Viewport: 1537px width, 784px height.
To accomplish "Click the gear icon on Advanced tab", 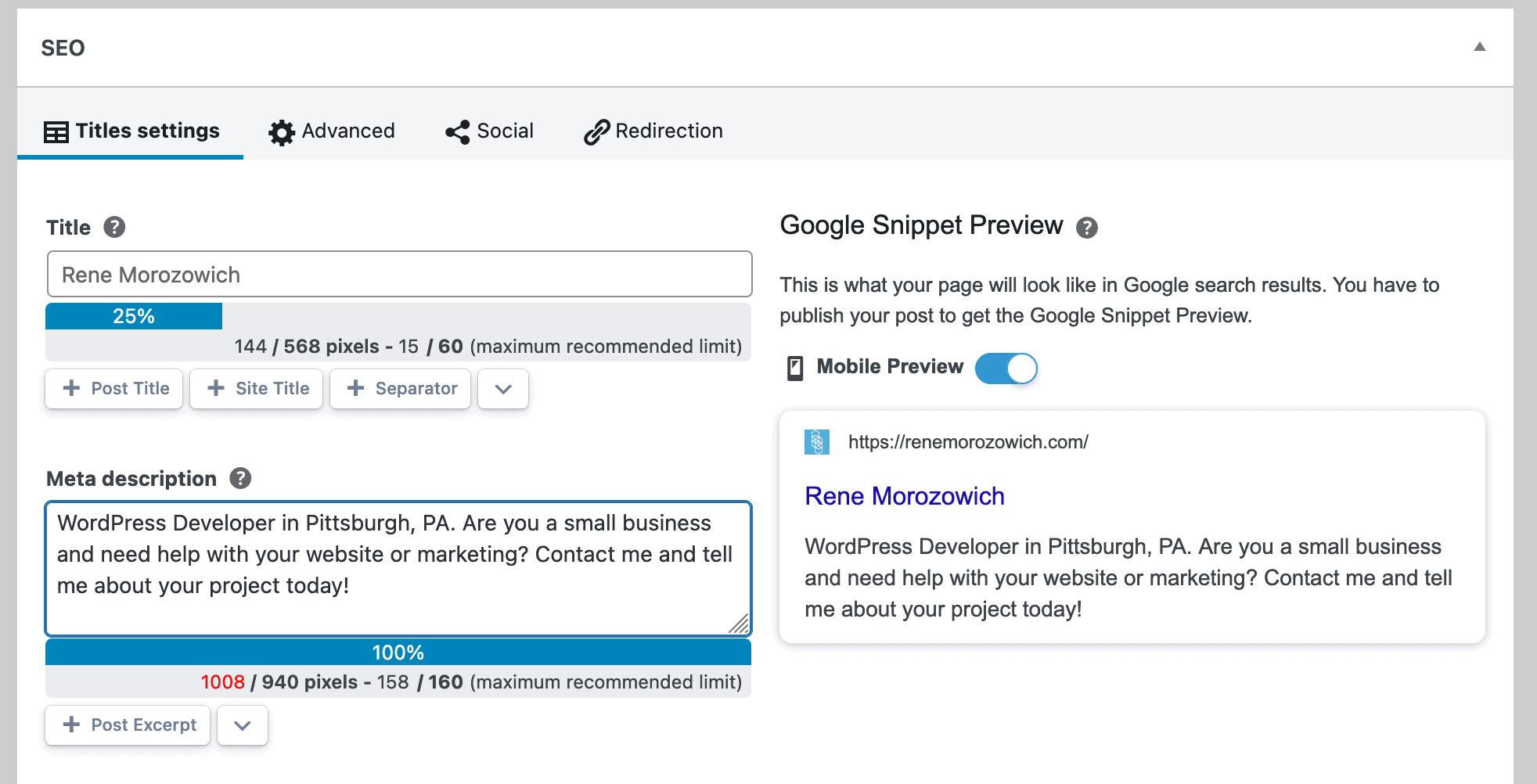I will (x=281, y=132).
